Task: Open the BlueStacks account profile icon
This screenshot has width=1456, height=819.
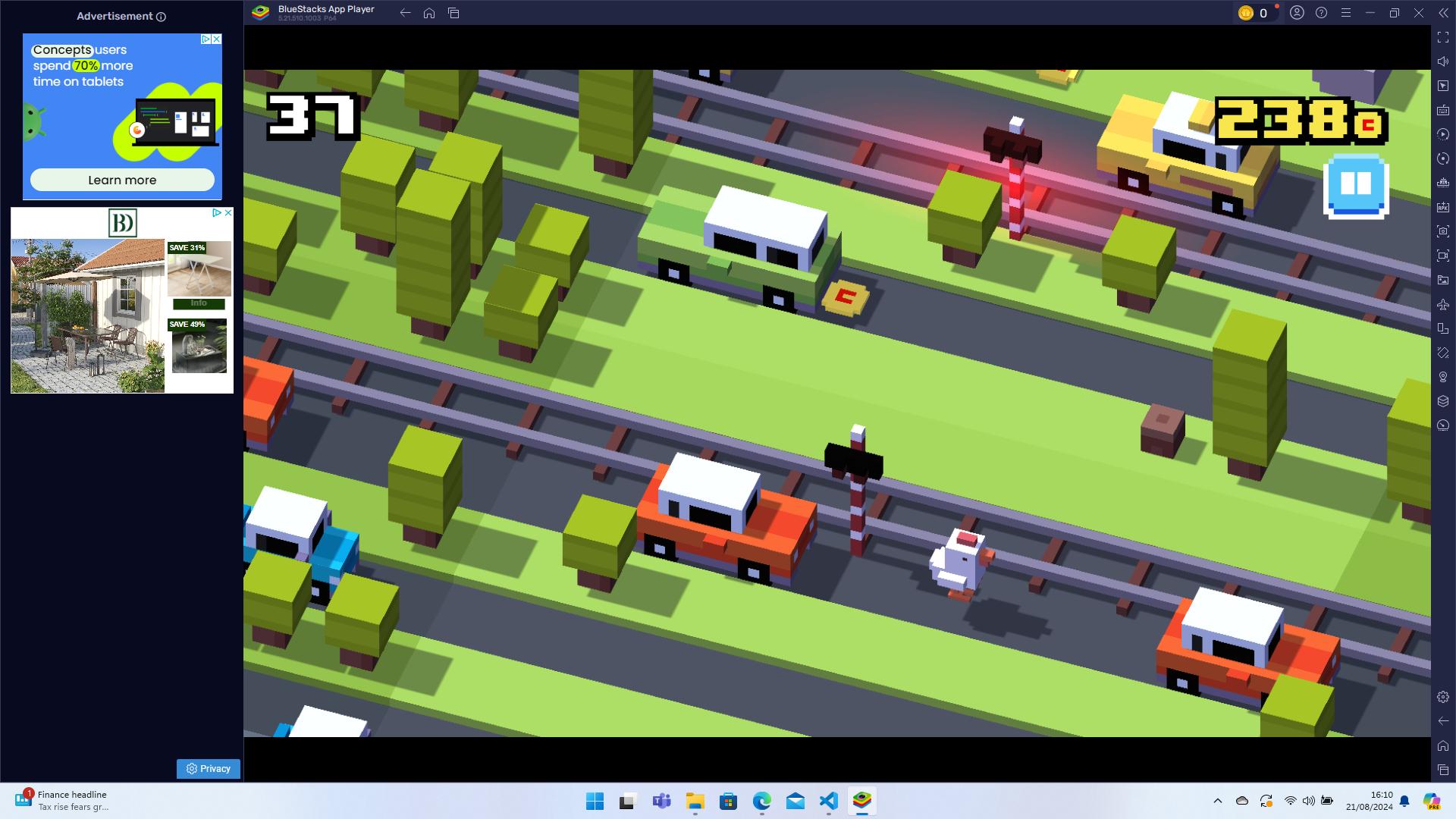Action: point(1297,13)
